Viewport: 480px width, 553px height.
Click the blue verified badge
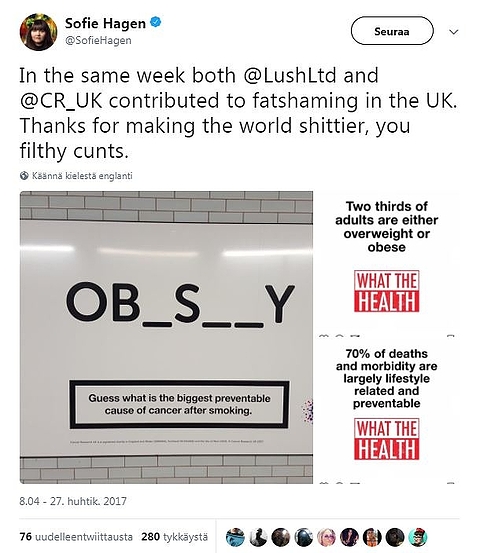(156, 22)
